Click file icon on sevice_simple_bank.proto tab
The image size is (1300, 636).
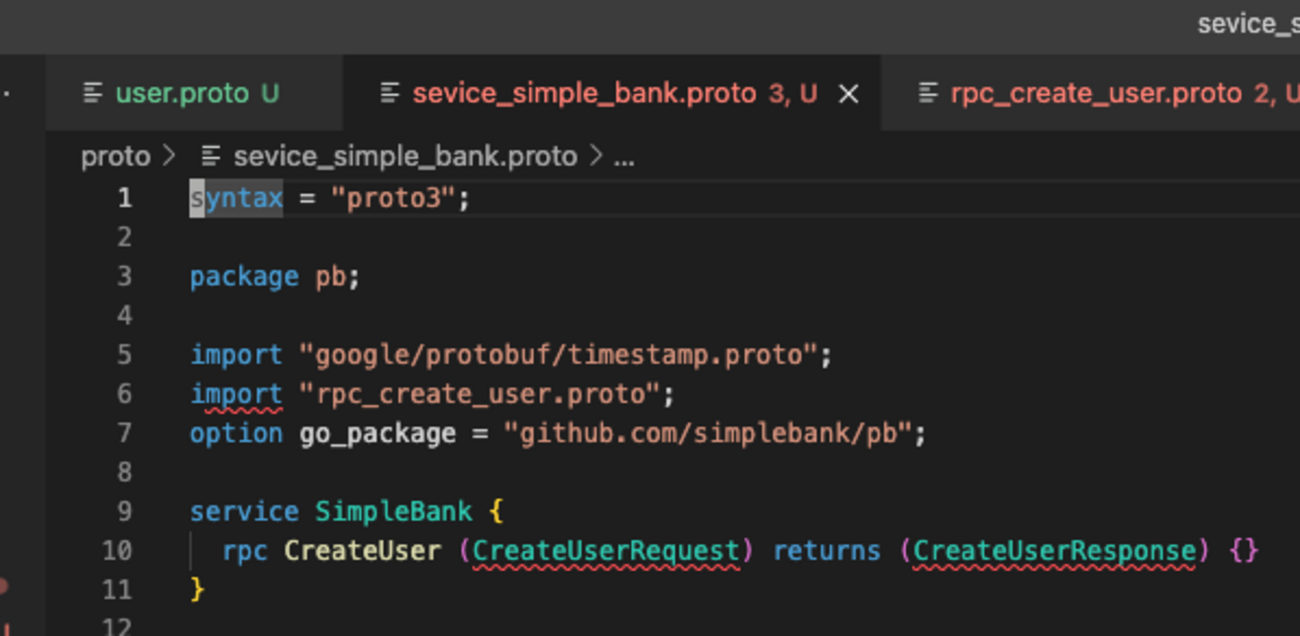point(390,94)
